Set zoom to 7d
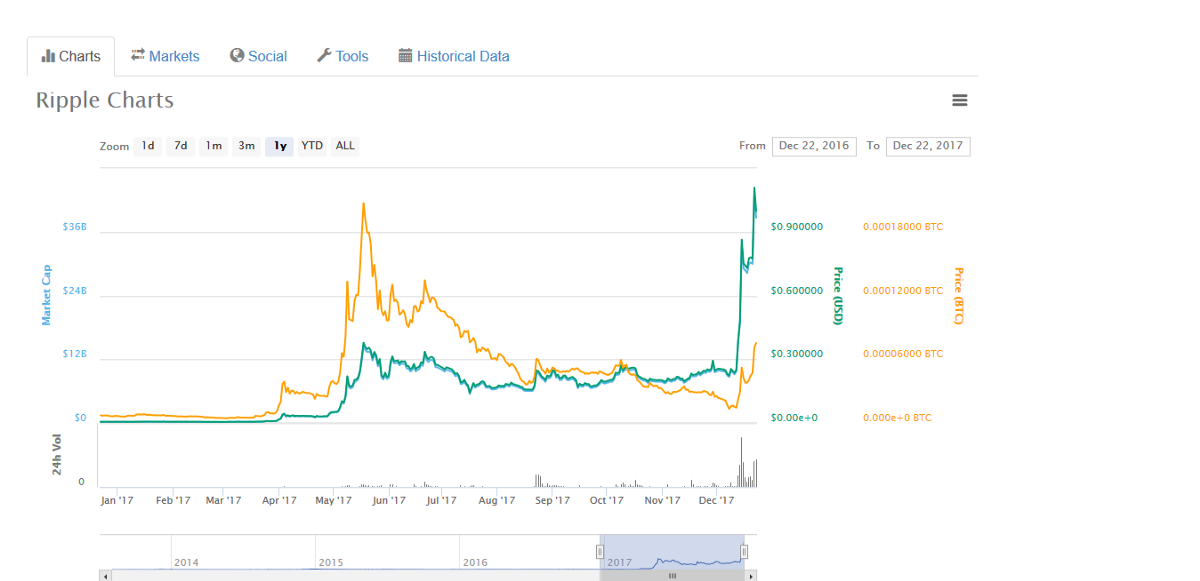This screenshot has height=581, width=1200. coord(181,146)
